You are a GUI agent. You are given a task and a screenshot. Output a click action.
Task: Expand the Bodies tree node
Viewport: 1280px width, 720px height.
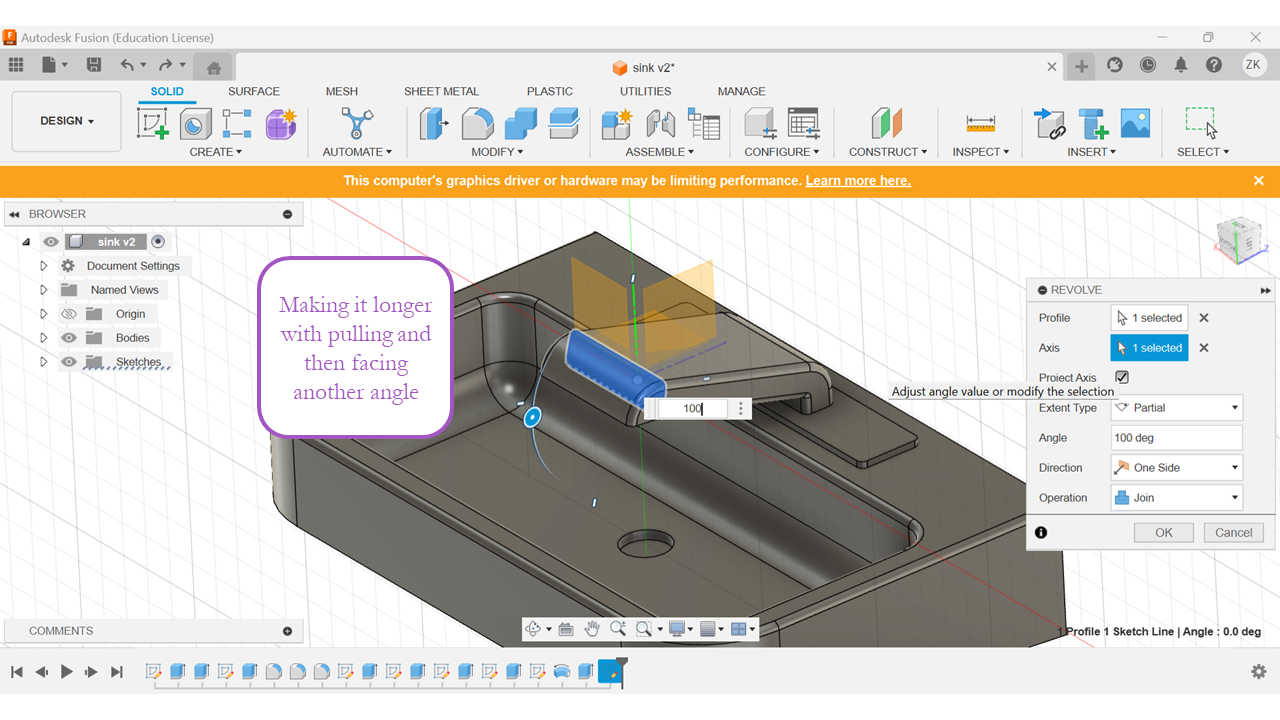click(43, 338)
